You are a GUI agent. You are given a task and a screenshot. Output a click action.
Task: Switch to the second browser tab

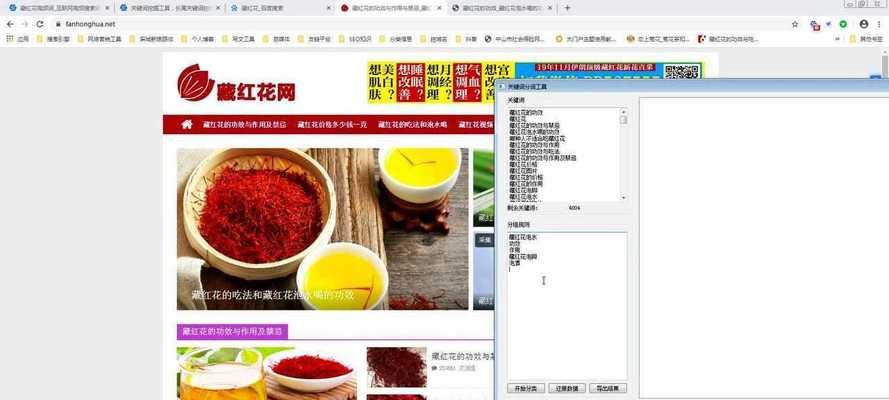click(169, 8)
